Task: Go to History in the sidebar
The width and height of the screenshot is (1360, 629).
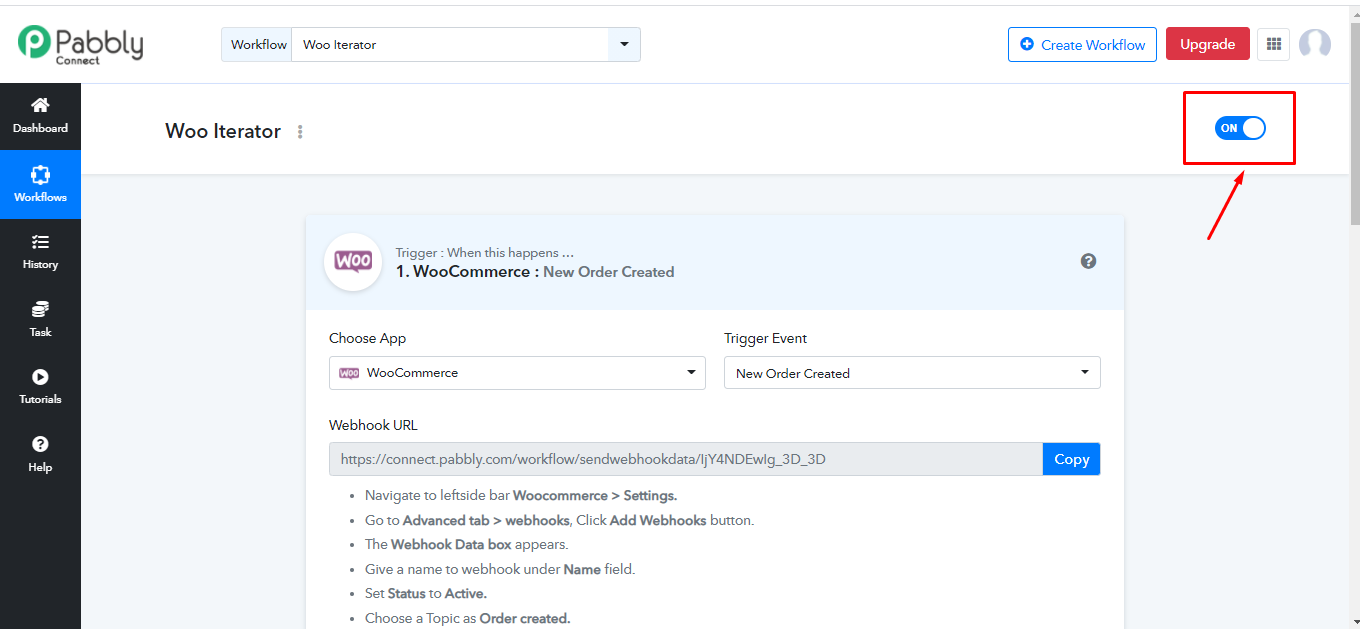Action: point(40,252)
